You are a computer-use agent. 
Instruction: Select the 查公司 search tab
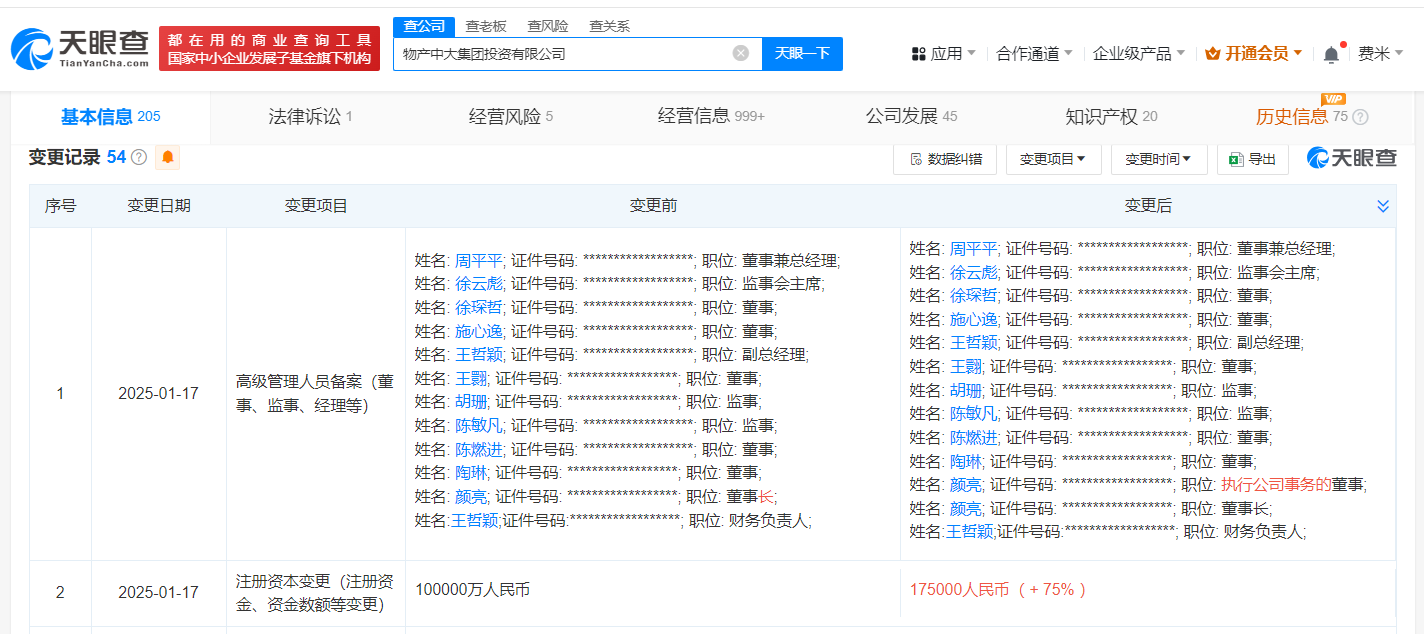coord(424,26)
